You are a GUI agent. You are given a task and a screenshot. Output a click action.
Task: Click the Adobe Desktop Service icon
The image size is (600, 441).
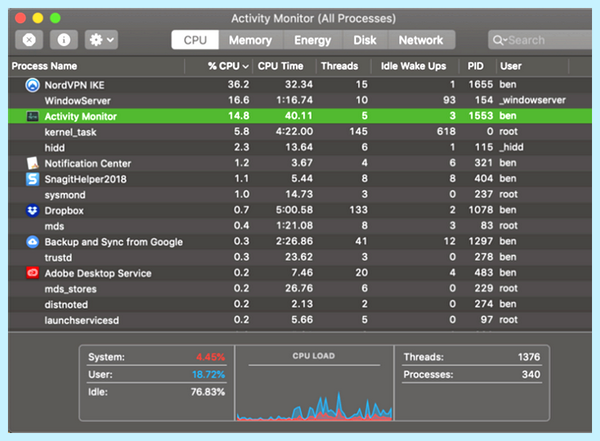coord(33,273)
